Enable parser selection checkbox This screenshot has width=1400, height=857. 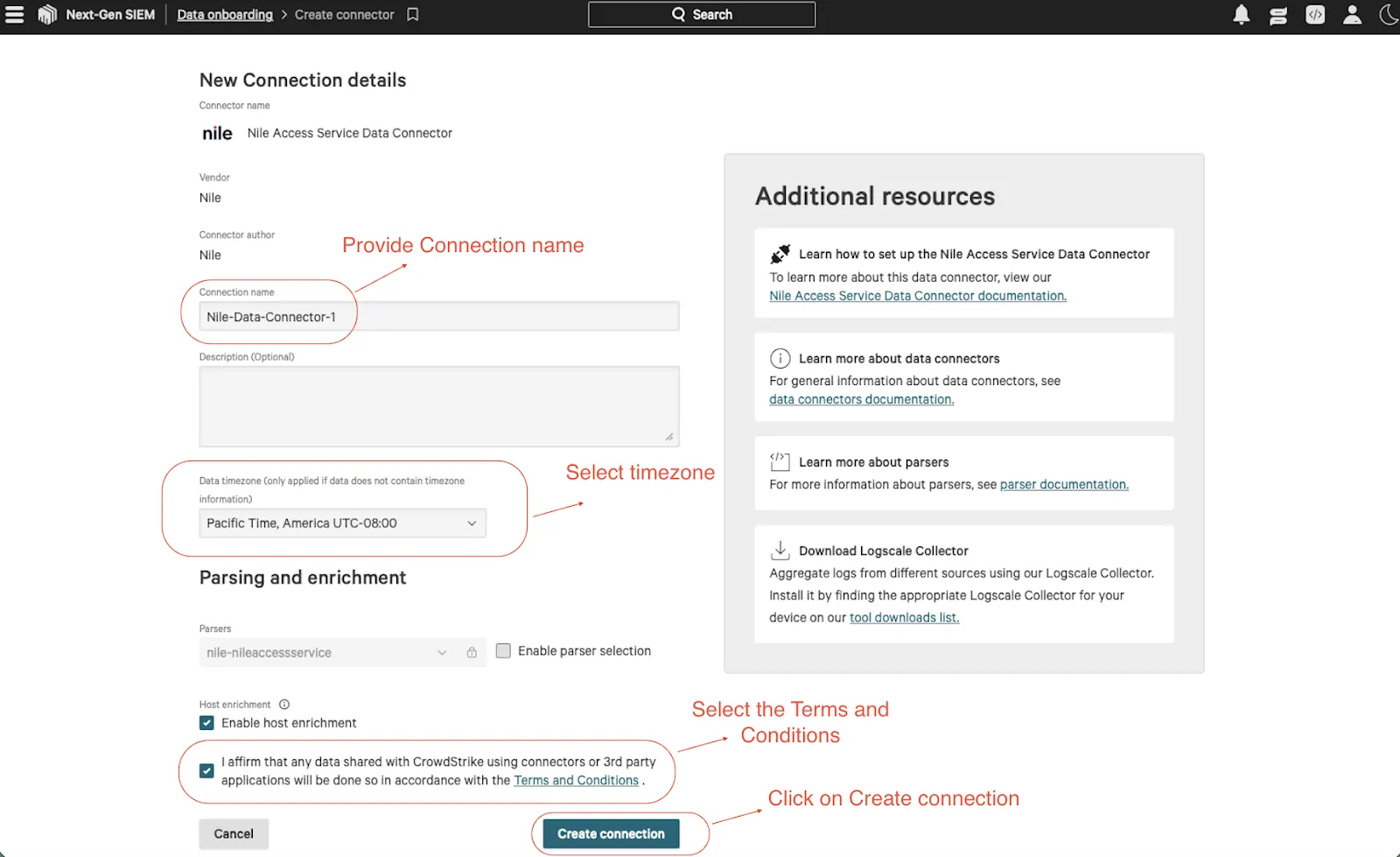pyautogui.click(x=503, y=650)
